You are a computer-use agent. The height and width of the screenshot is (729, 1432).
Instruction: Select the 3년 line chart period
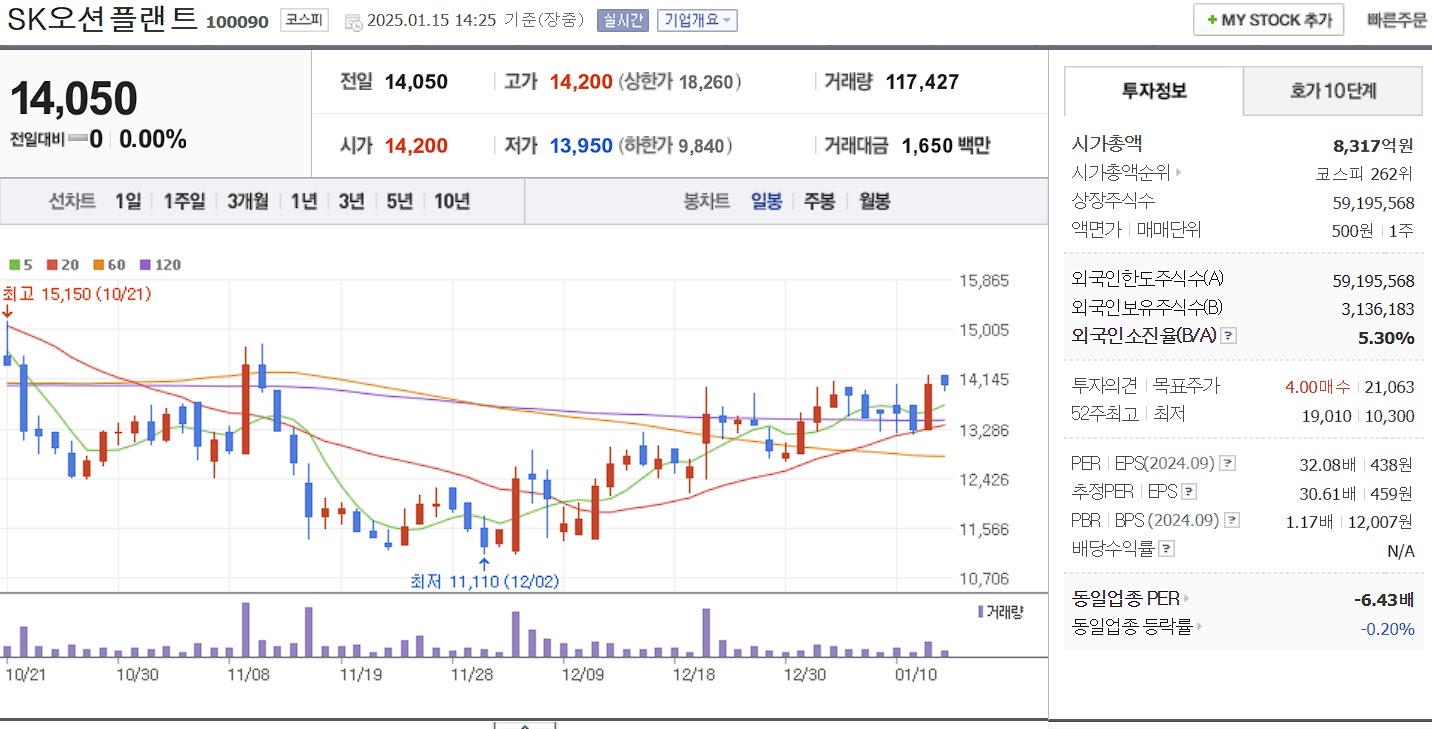coord(351,201)
